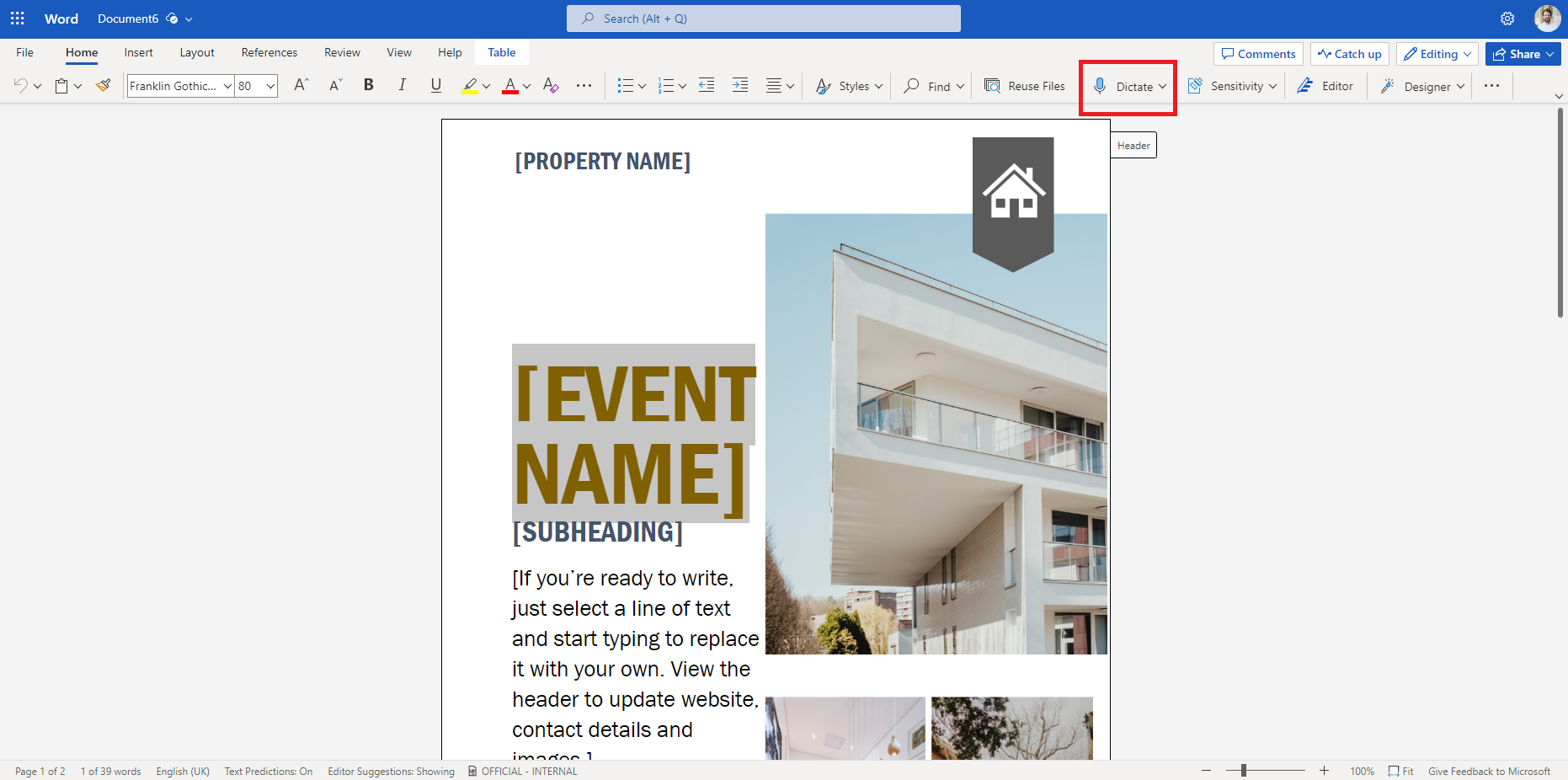Open Find in the document

931,85
